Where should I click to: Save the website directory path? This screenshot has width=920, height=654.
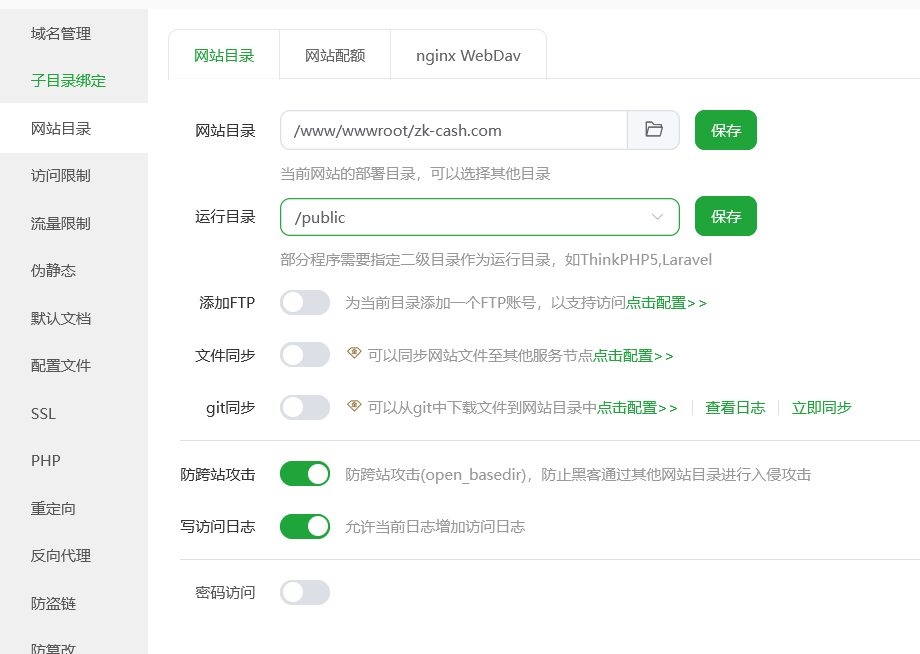(x=725, y=129)
